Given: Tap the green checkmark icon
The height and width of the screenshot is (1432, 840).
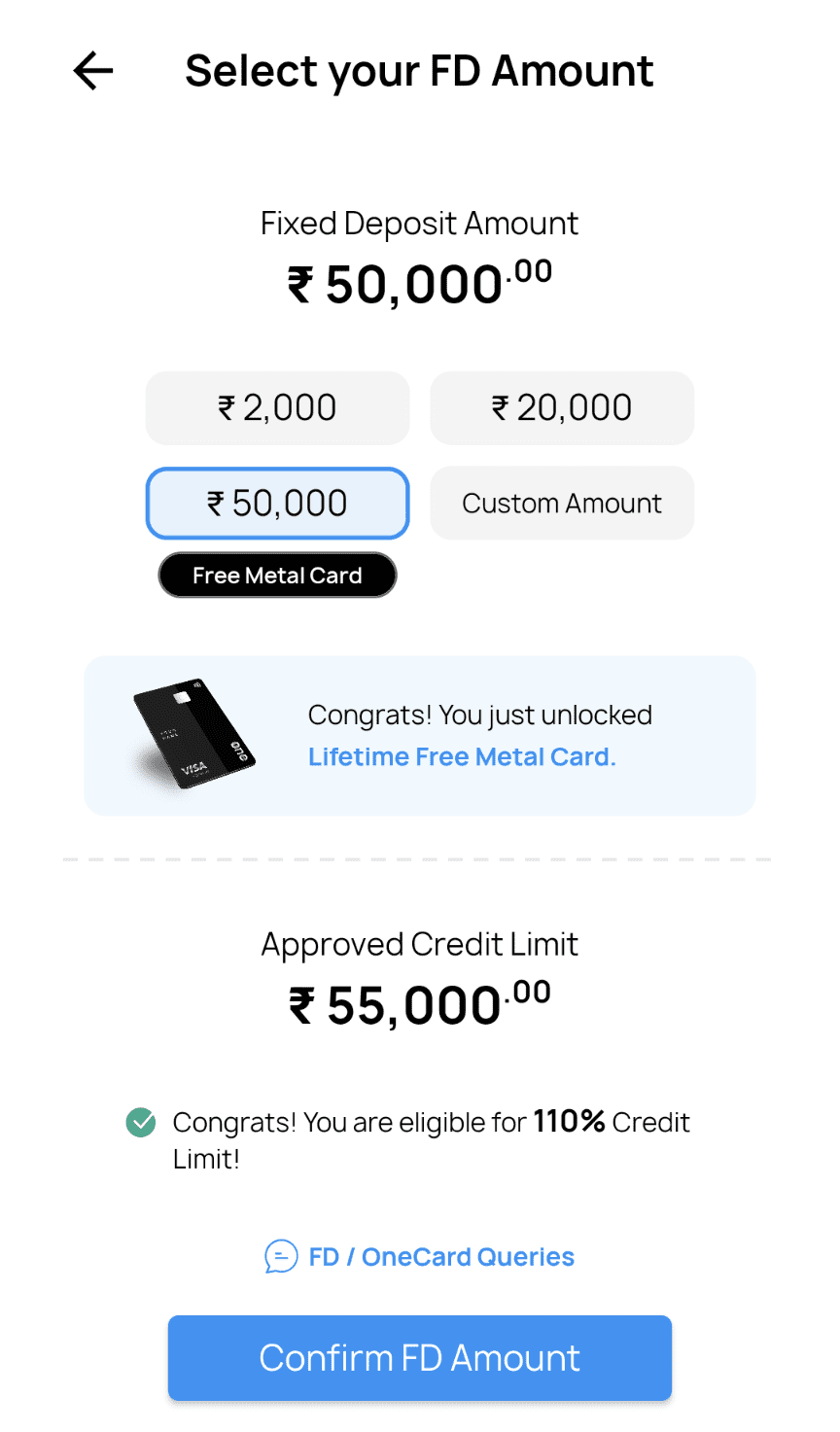Looking at the screenshot, I should pos(141,1123).
